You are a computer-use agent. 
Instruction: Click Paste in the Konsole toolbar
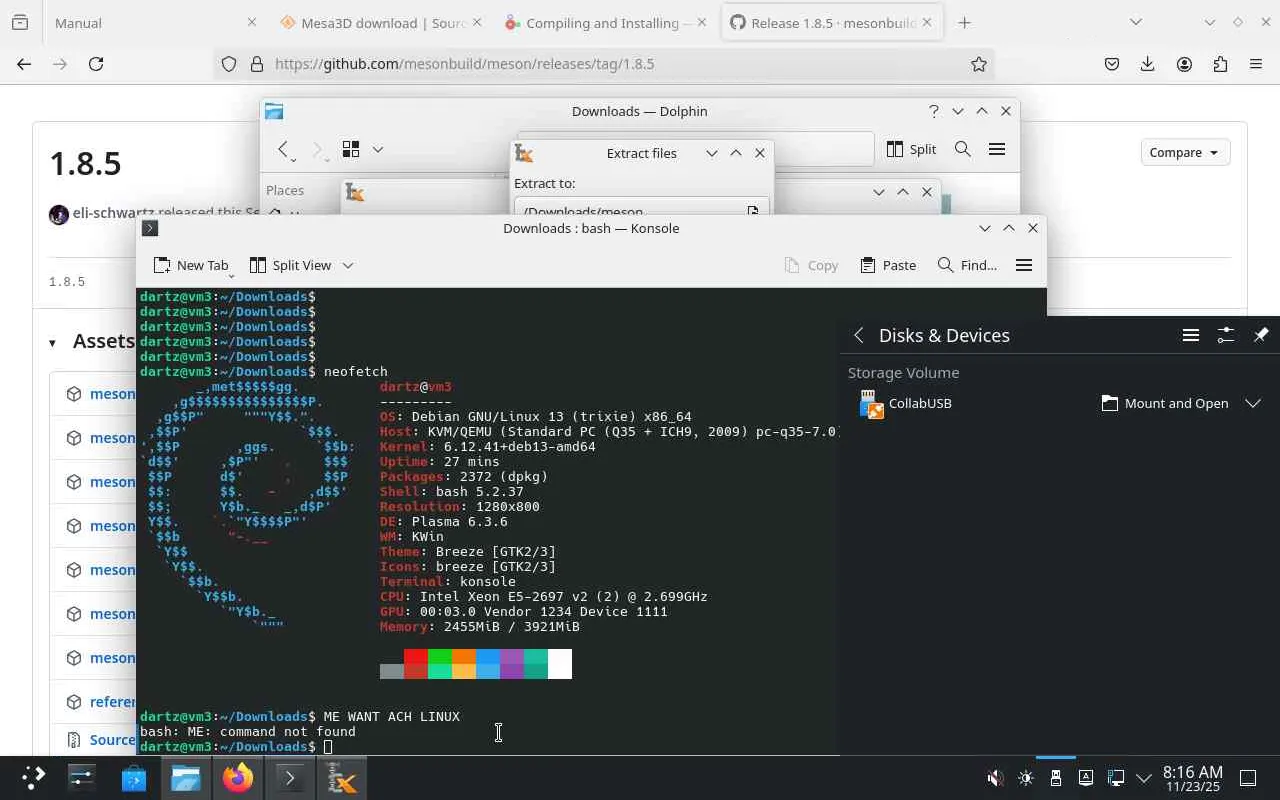(x=888, y=265)
